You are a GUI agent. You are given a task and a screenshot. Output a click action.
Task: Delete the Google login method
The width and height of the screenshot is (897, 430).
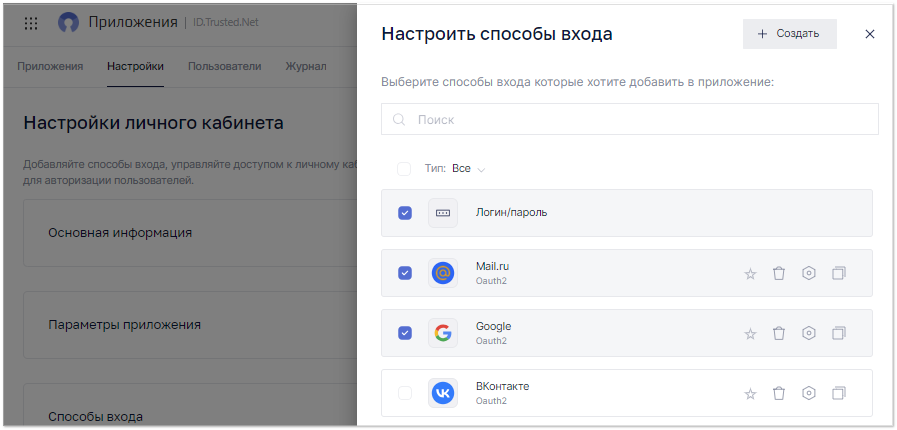point(779,333)
